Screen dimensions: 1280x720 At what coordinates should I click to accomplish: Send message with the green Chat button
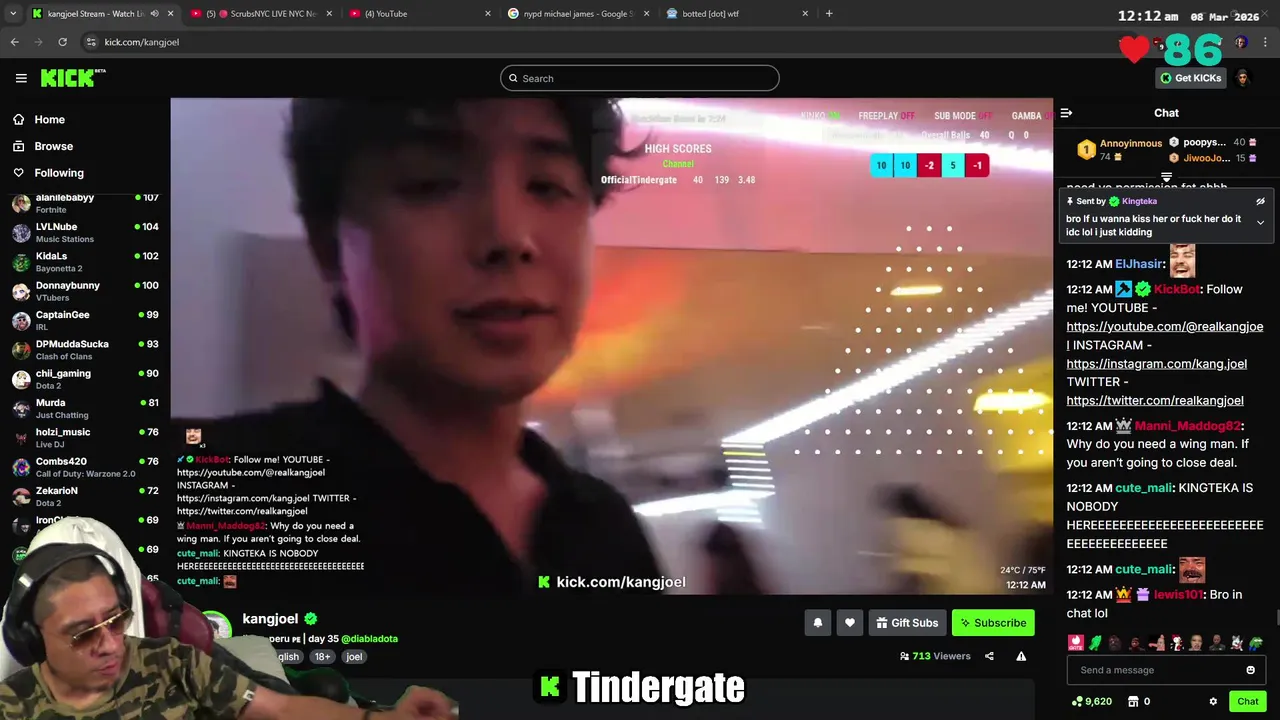pos(1247,702)
